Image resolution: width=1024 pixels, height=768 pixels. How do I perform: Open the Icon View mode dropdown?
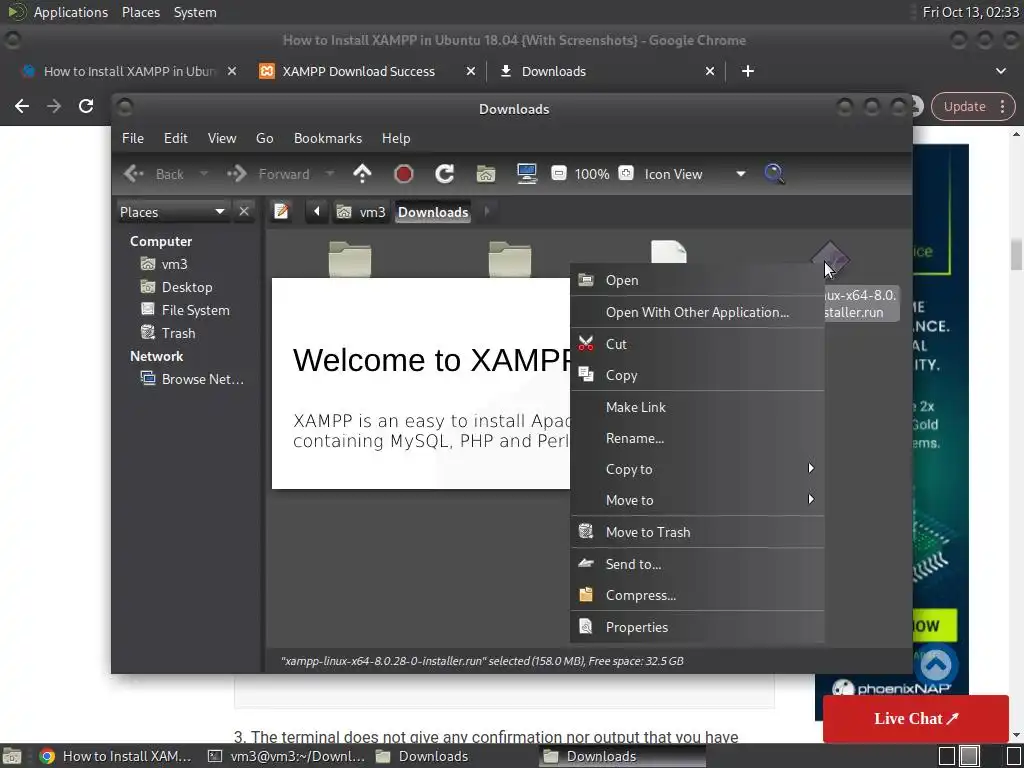point(695,174)
